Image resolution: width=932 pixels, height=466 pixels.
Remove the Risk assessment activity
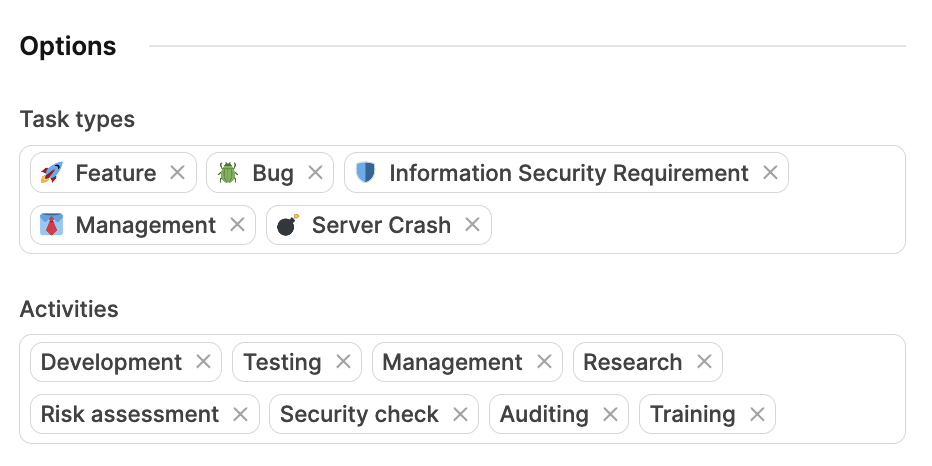240,414
